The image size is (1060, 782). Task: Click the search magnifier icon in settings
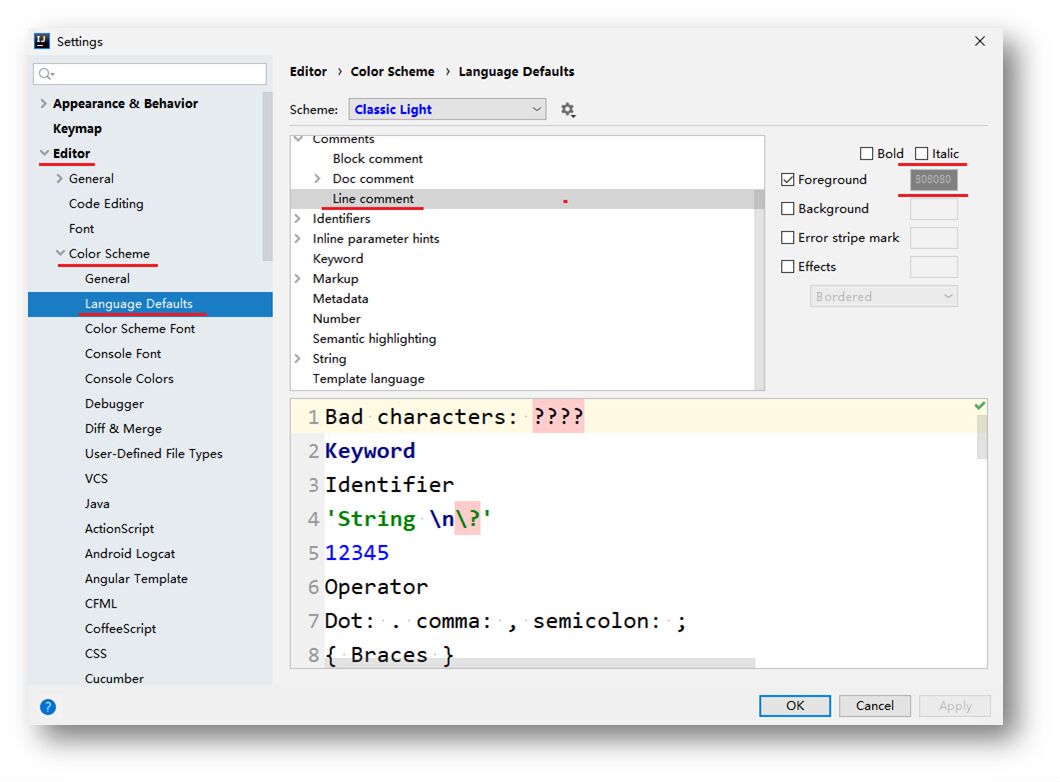46,74
